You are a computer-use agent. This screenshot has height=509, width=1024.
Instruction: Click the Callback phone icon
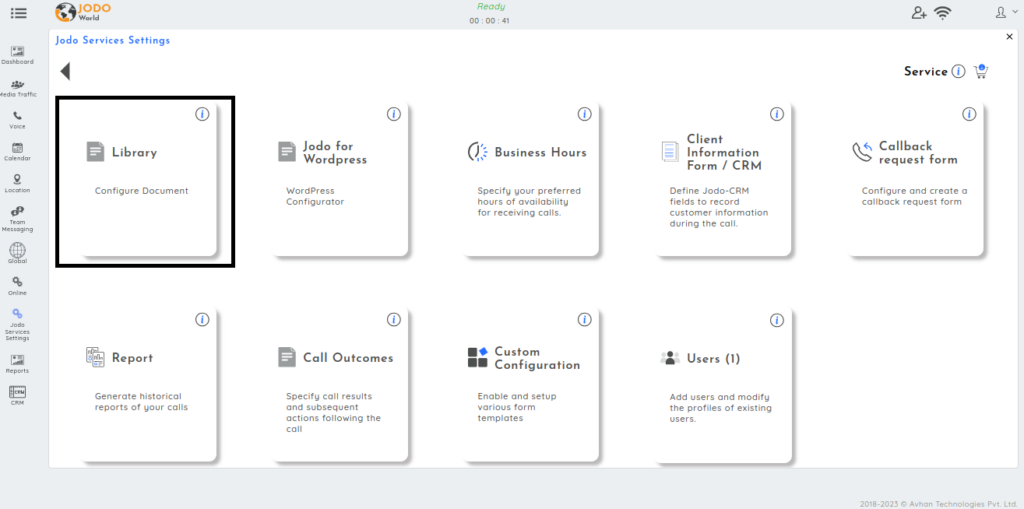click(863, 152)
